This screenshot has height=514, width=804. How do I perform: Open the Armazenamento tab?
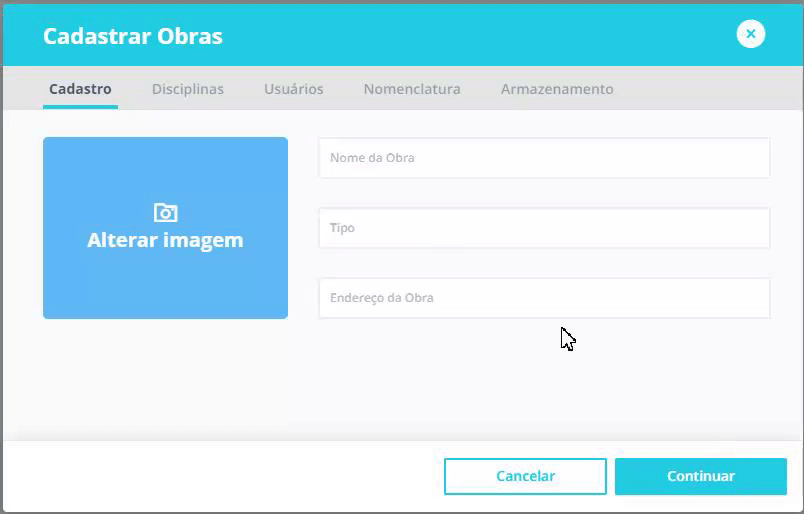[x=557, y=89]
